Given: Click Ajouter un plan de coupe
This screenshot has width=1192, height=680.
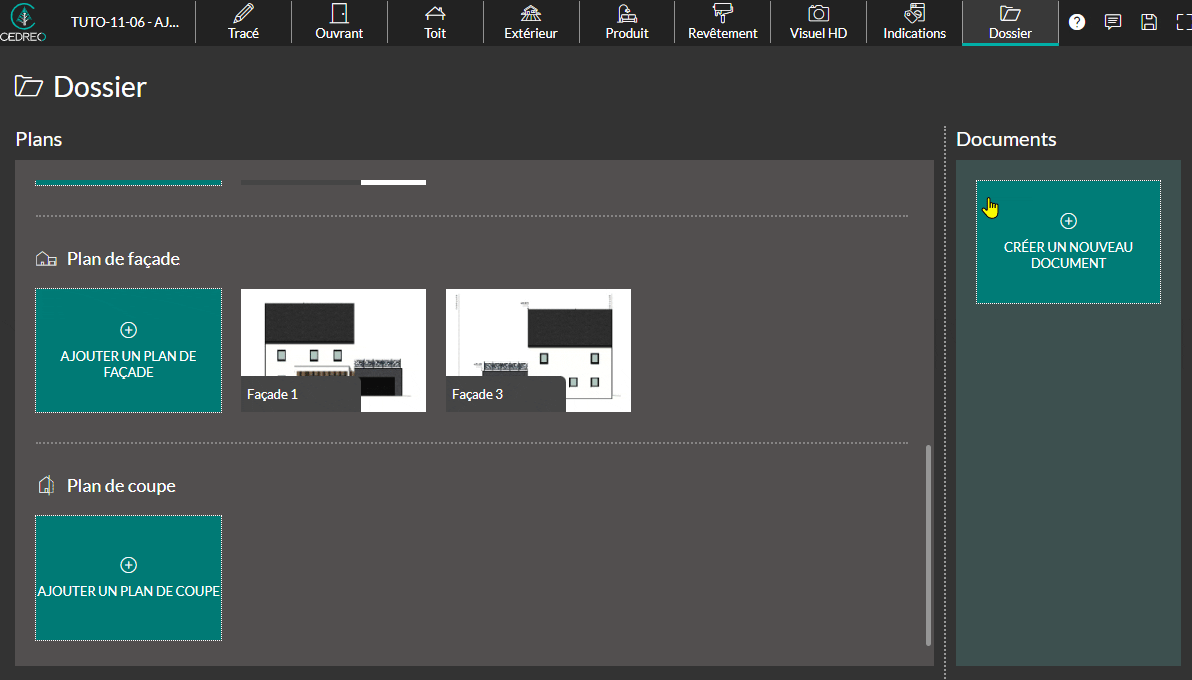Looking at the screenshot, I should 128,578.
